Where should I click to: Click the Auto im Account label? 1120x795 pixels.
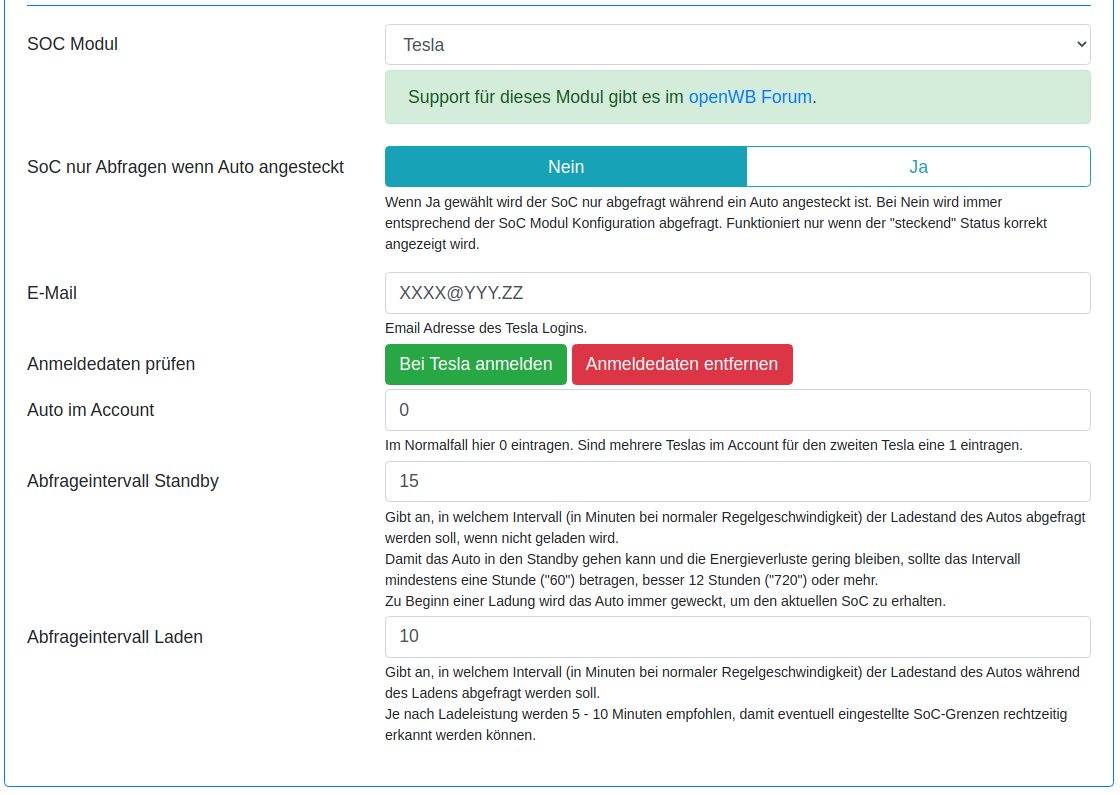click(x=91, y=410)
